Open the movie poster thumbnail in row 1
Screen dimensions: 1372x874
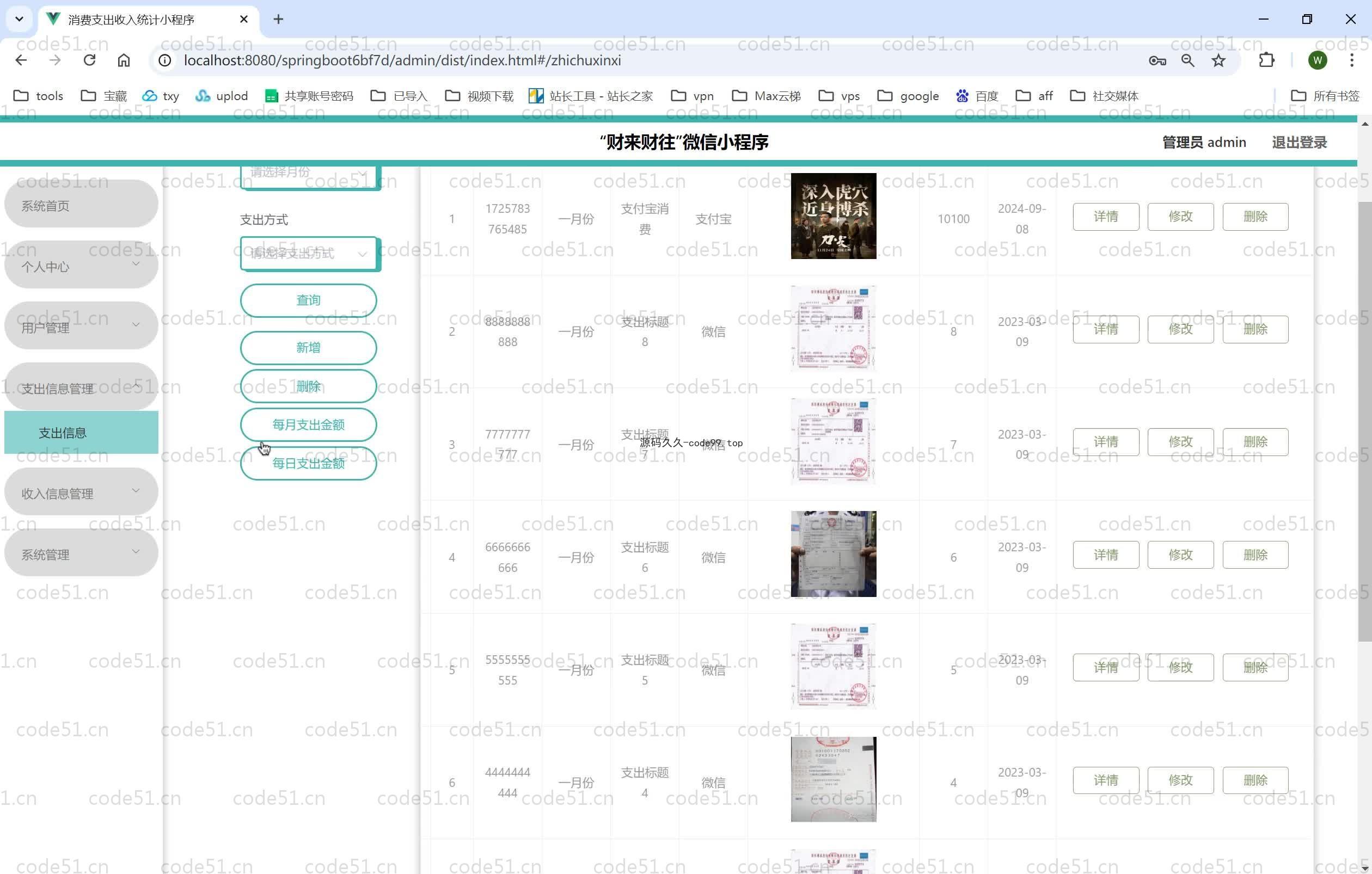coord(834,216)
